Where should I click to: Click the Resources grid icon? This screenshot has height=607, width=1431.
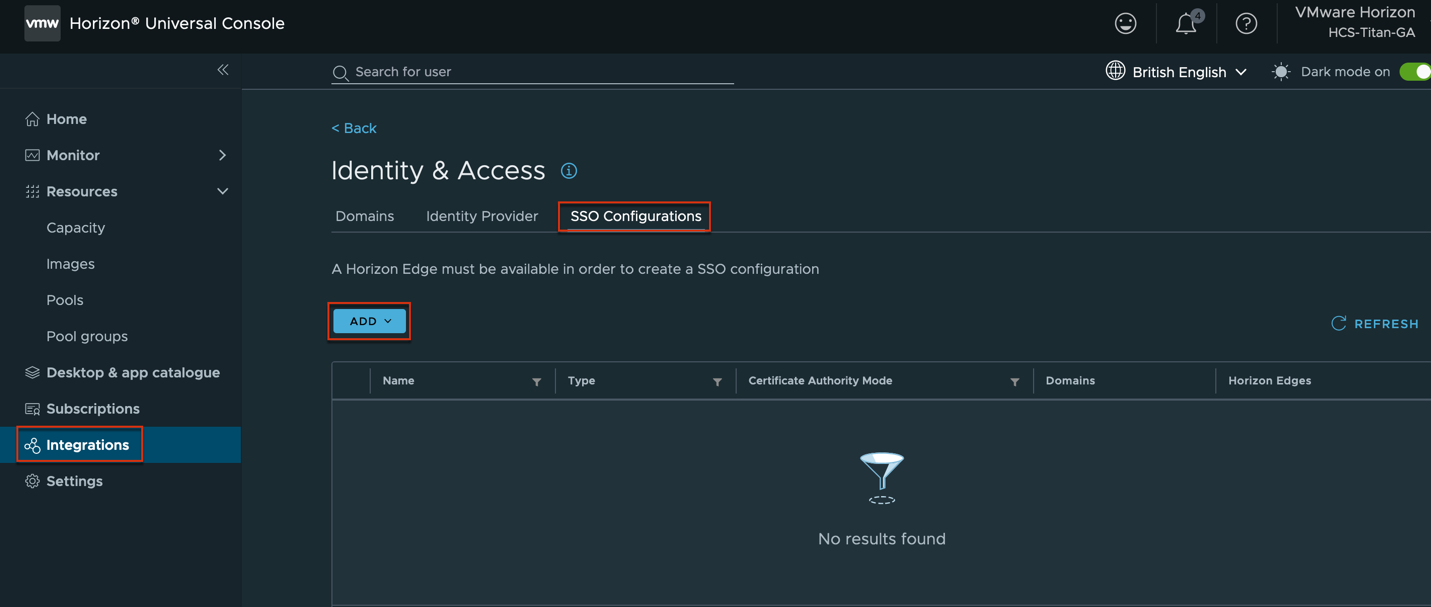(x=32, y=191)
